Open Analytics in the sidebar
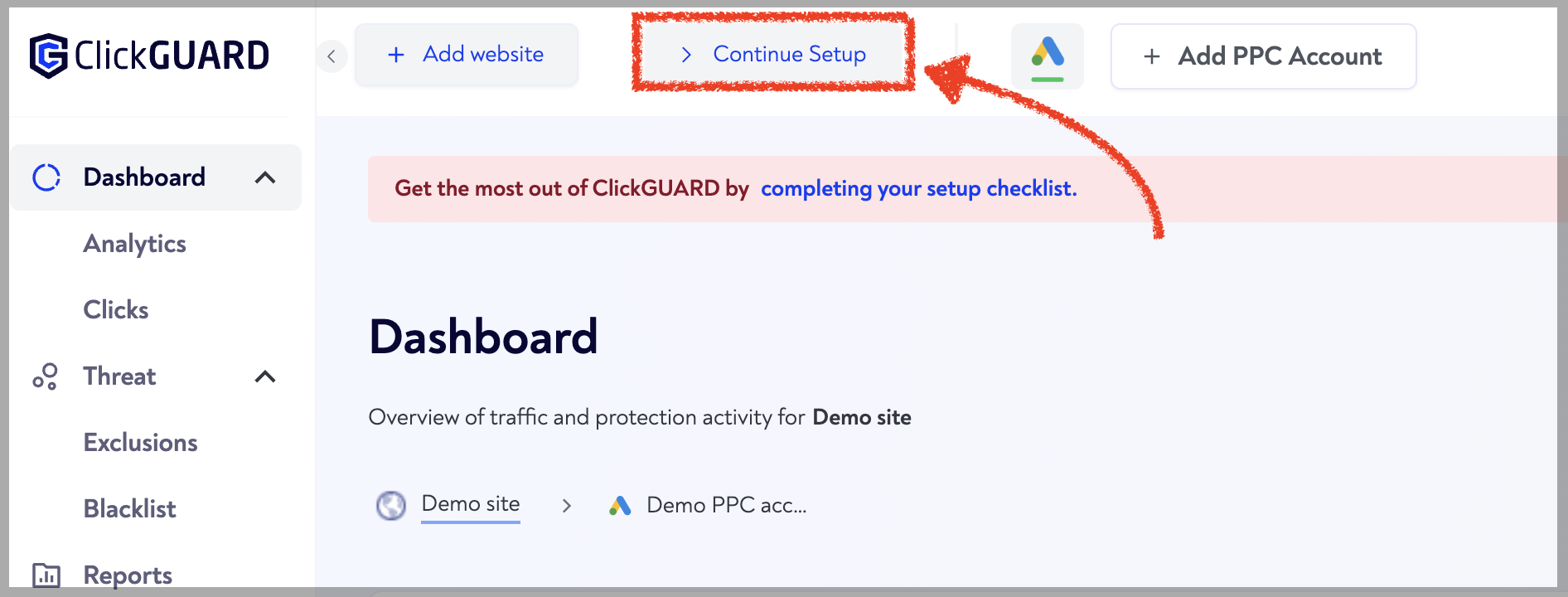This screenshot has width=1568, height=597. 134,244
